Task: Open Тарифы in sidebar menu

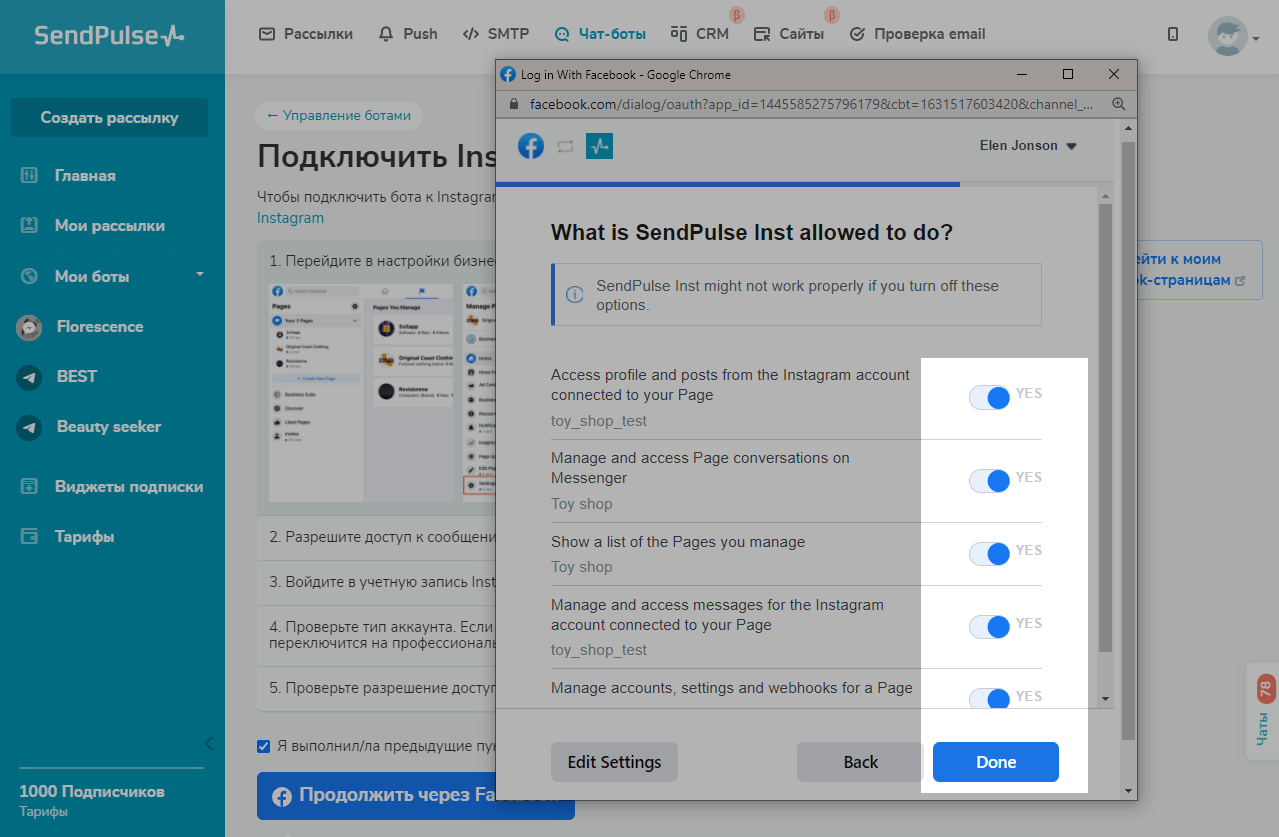Action: [84, 536]
